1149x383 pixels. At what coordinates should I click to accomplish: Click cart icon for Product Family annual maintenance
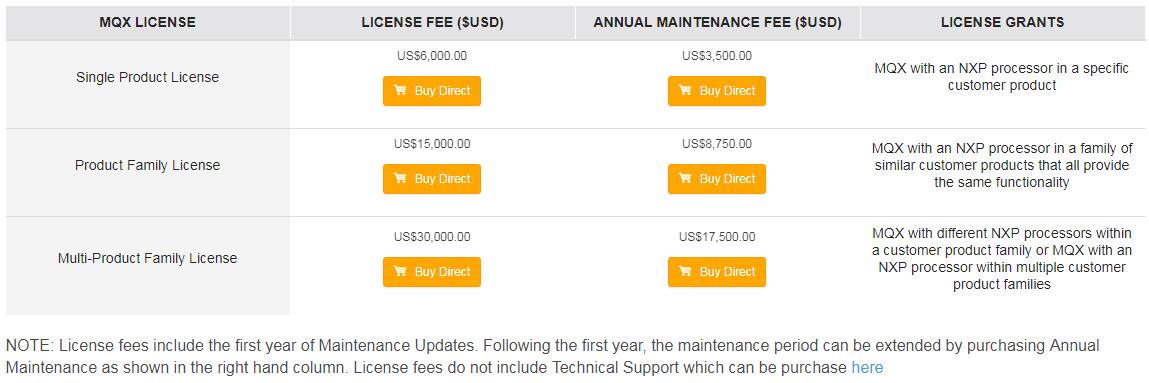click(x=685, y=179)
